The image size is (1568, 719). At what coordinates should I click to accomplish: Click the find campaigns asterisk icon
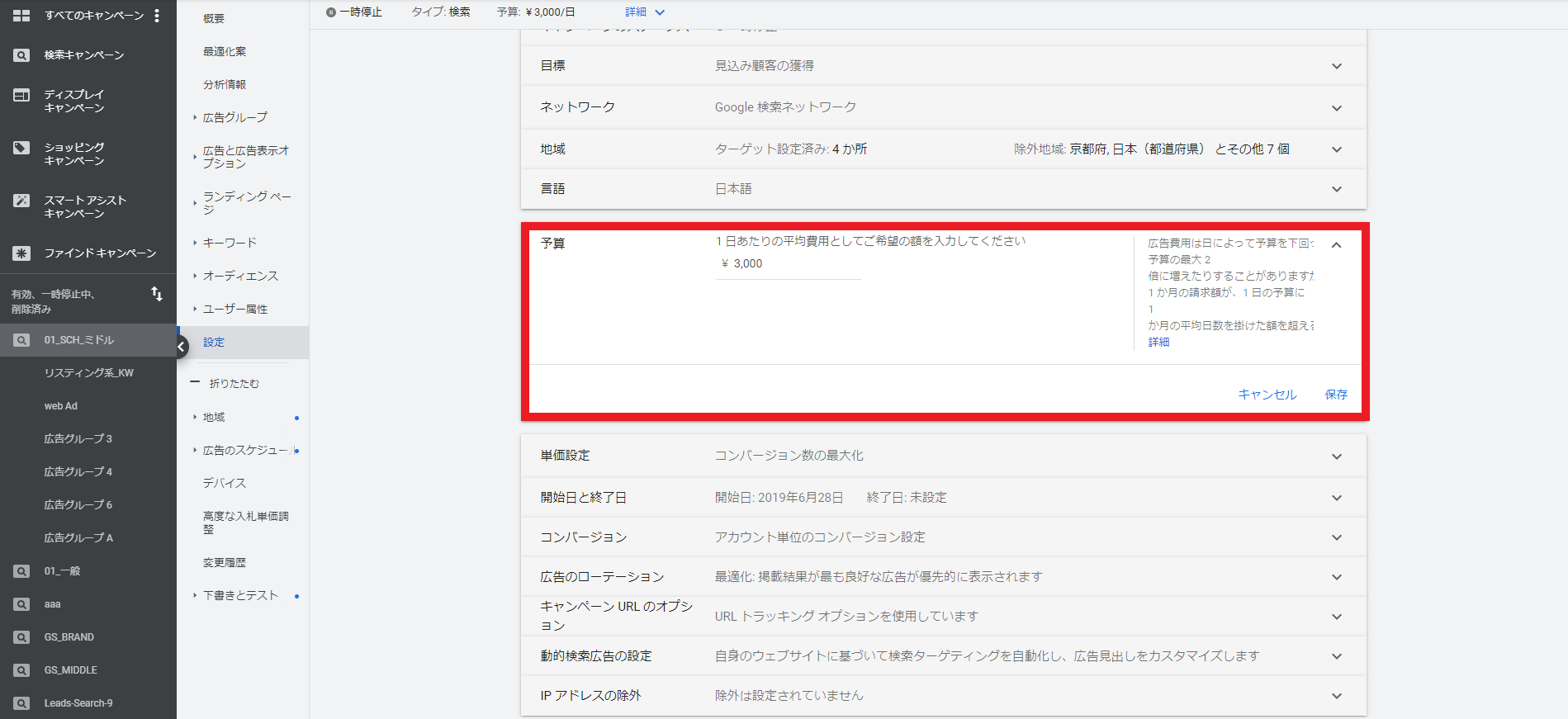tap(21, 253)
